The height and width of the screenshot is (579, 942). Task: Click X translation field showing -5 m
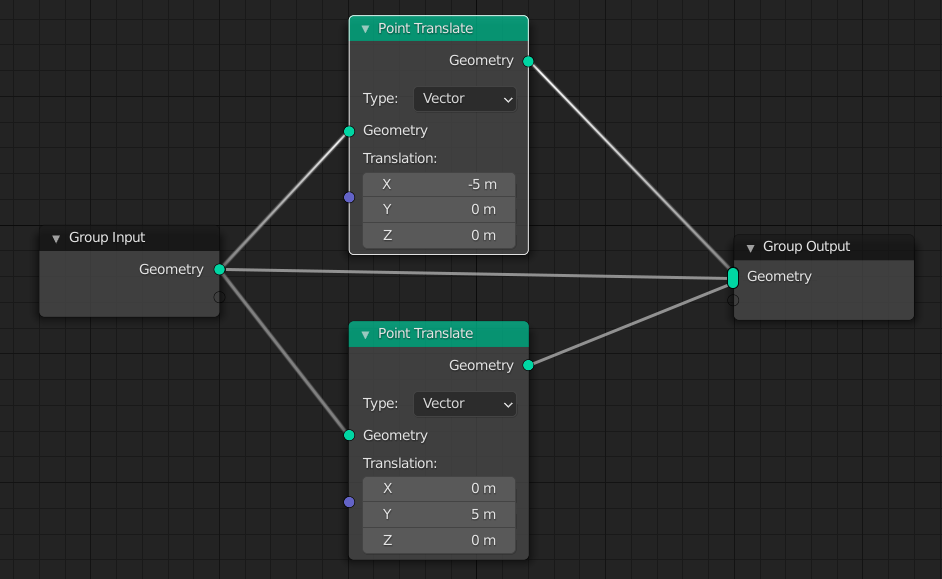tap(439, 184)
